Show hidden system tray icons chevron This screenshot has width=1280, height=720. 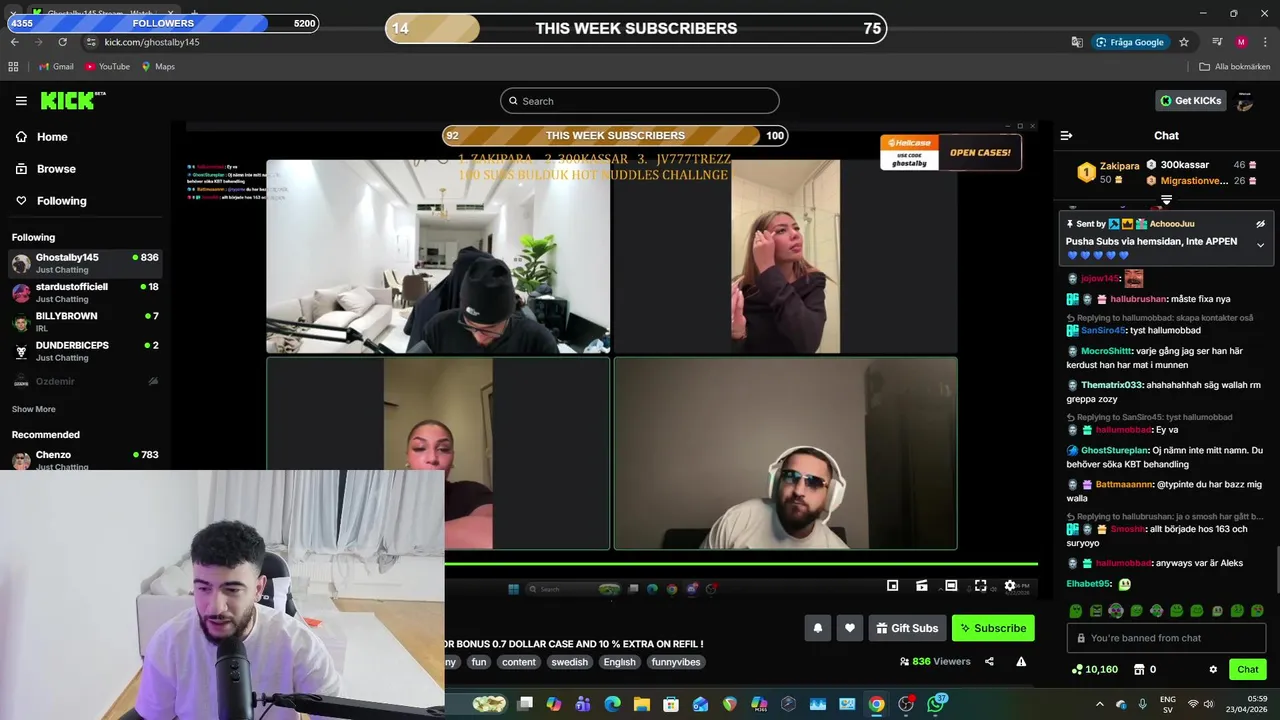(x=1100, y=704)
